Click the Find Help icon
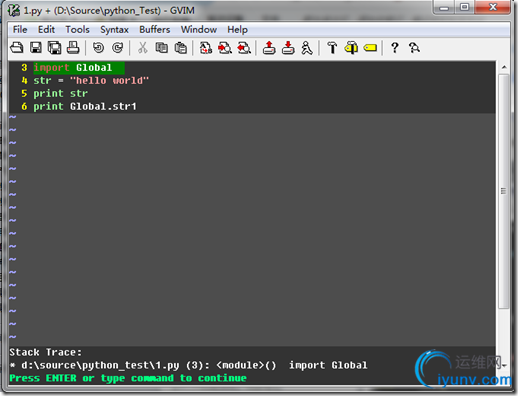Screen dimensions: 518x396 414,48
